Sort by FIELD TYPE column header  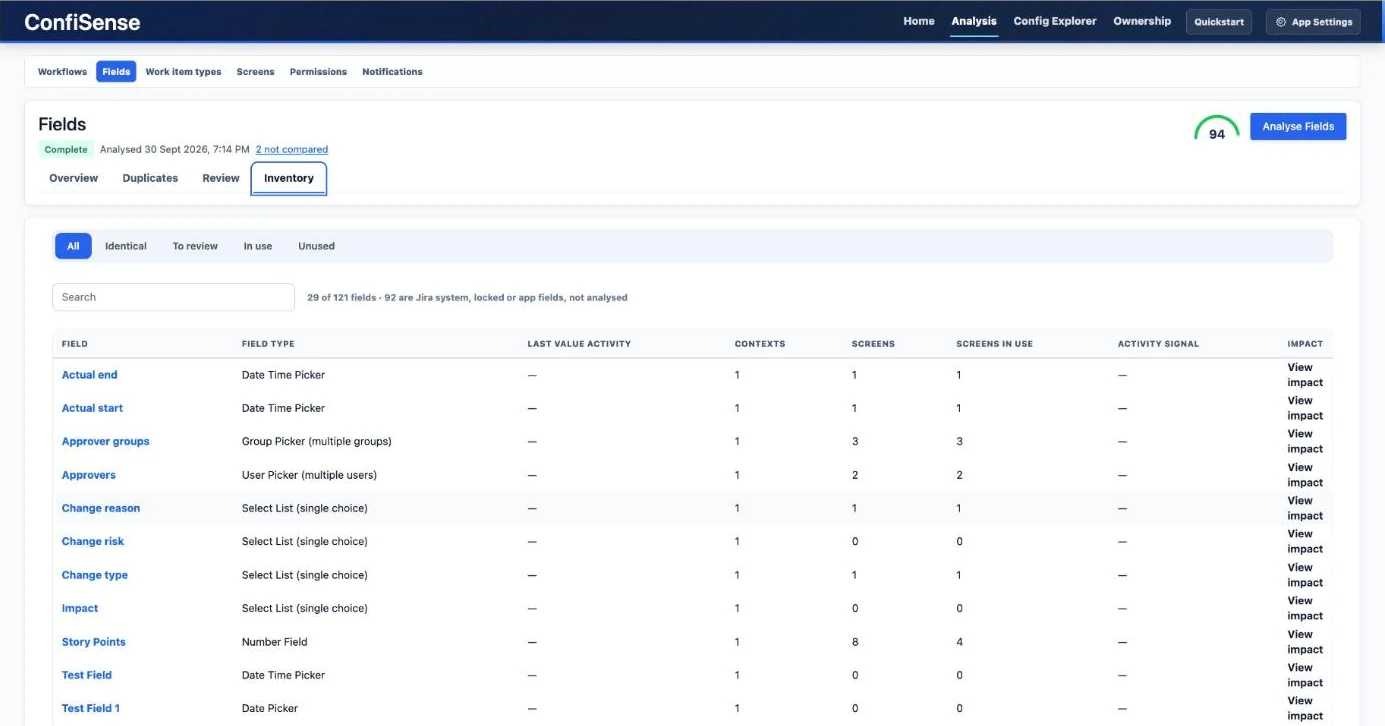click(x=268, y=344)
